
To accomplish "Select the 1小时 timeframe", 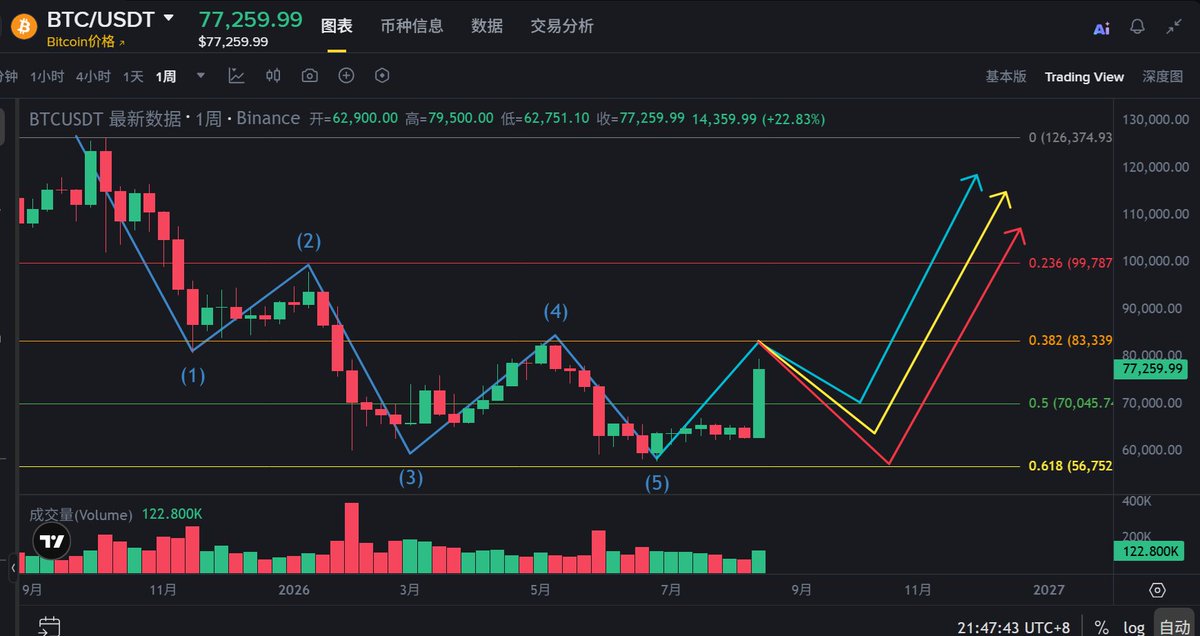I will pos(47,76).
